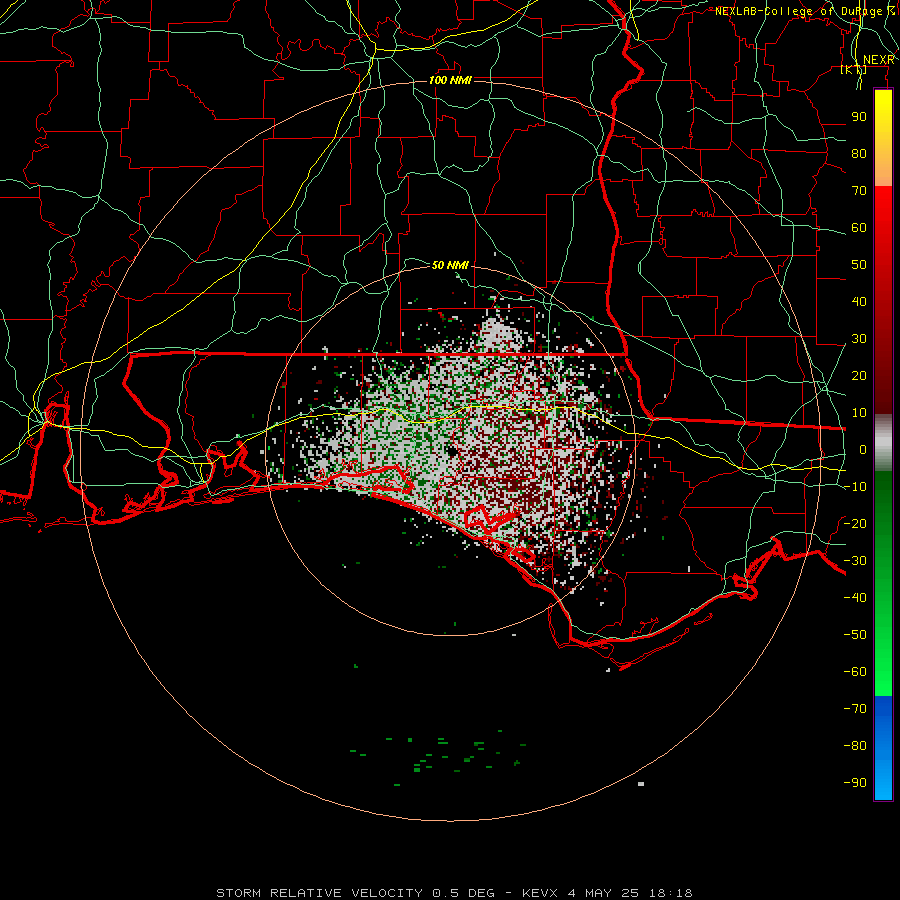900x900 pixels.
Task: Click the 50 NMI range ring label
Action: point(450,265)
